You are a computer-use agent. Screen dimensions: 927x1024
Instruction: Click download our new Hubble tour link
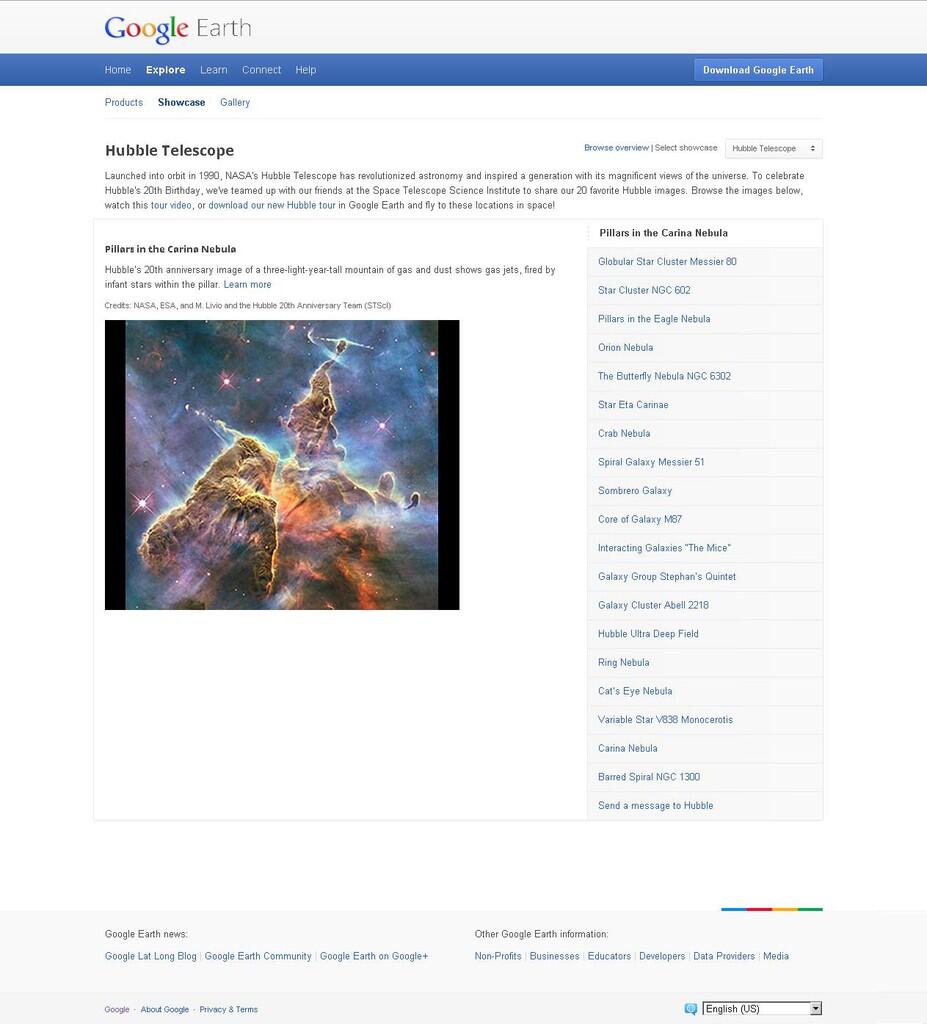click(272, 205)
